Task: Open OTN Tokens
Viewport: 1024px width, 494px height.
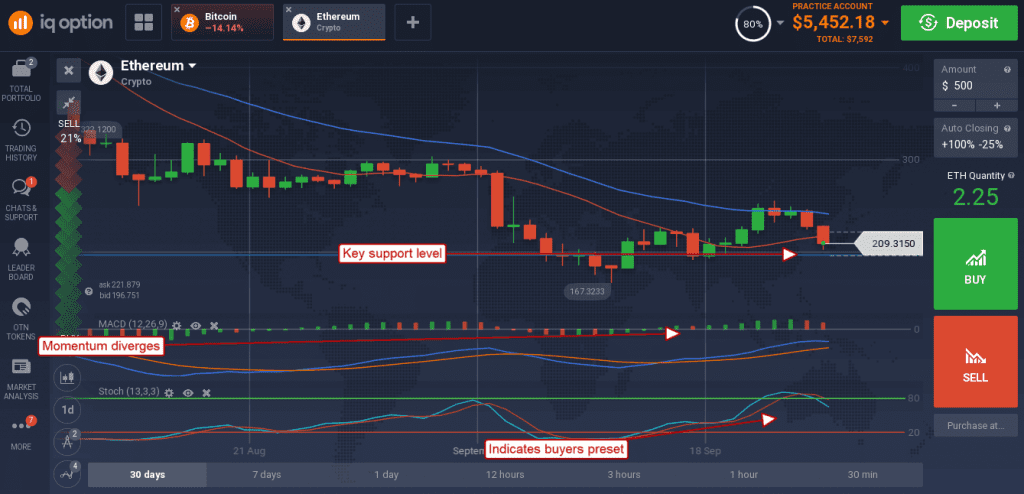Action: 24,319
